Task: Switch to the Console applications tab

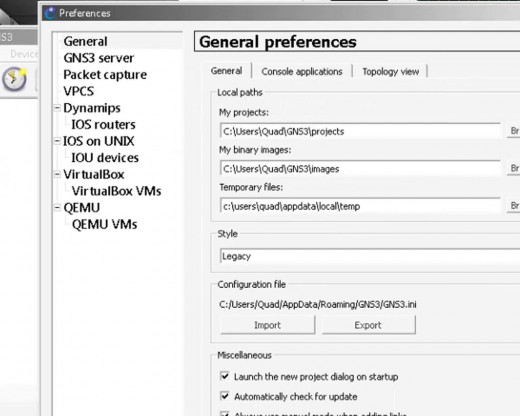Action: click(302, 71)
